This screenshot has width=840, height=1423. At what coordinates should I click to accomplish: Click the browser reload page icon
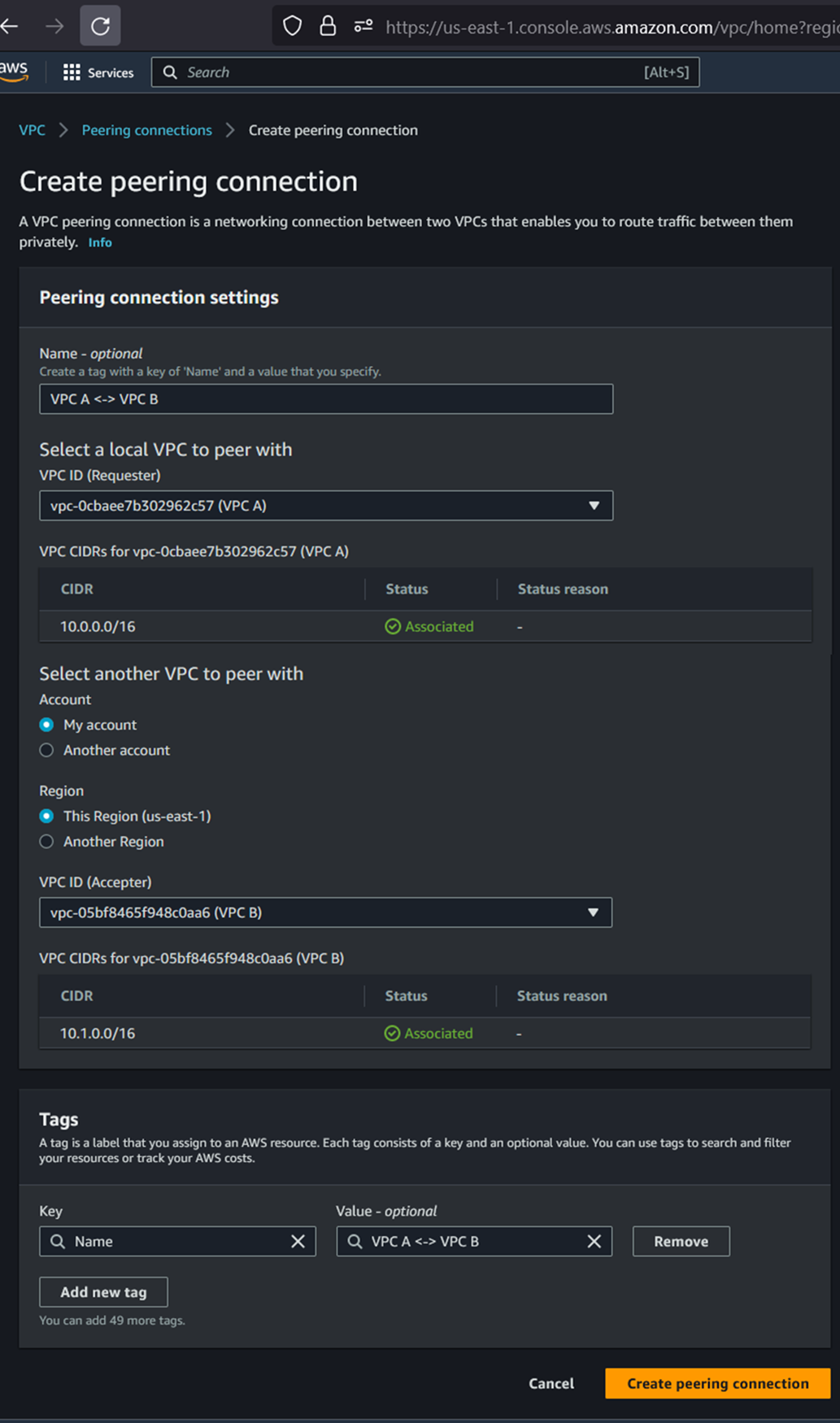pos(100,26)
